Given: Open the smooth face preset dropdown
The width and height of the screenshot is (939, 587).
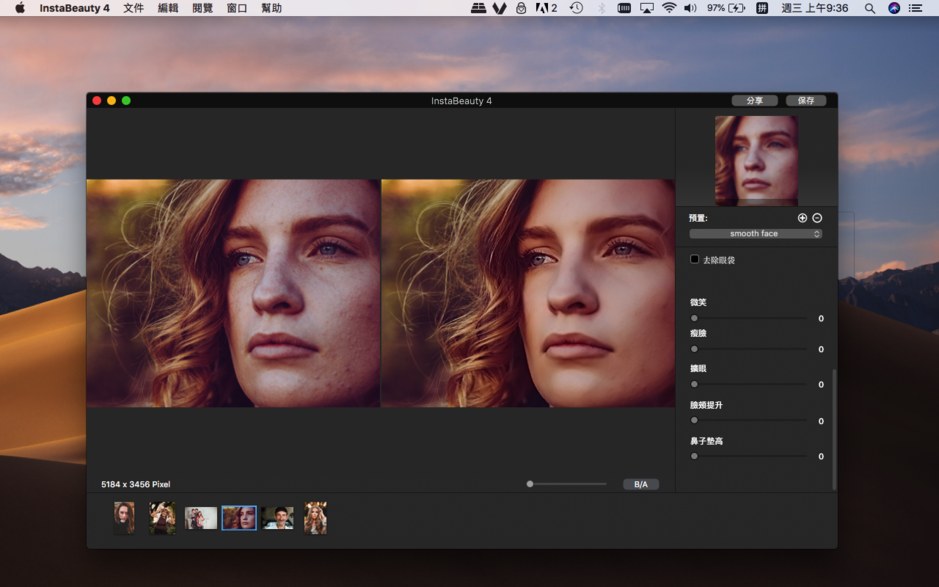Looking at the screenshot, I should click(754, 233).
